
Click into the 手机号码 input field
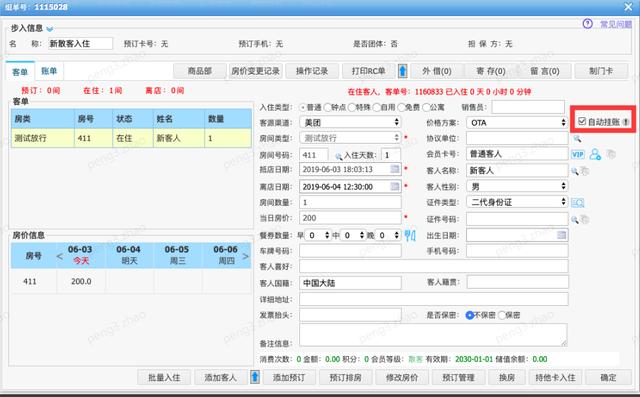(517, 251)
